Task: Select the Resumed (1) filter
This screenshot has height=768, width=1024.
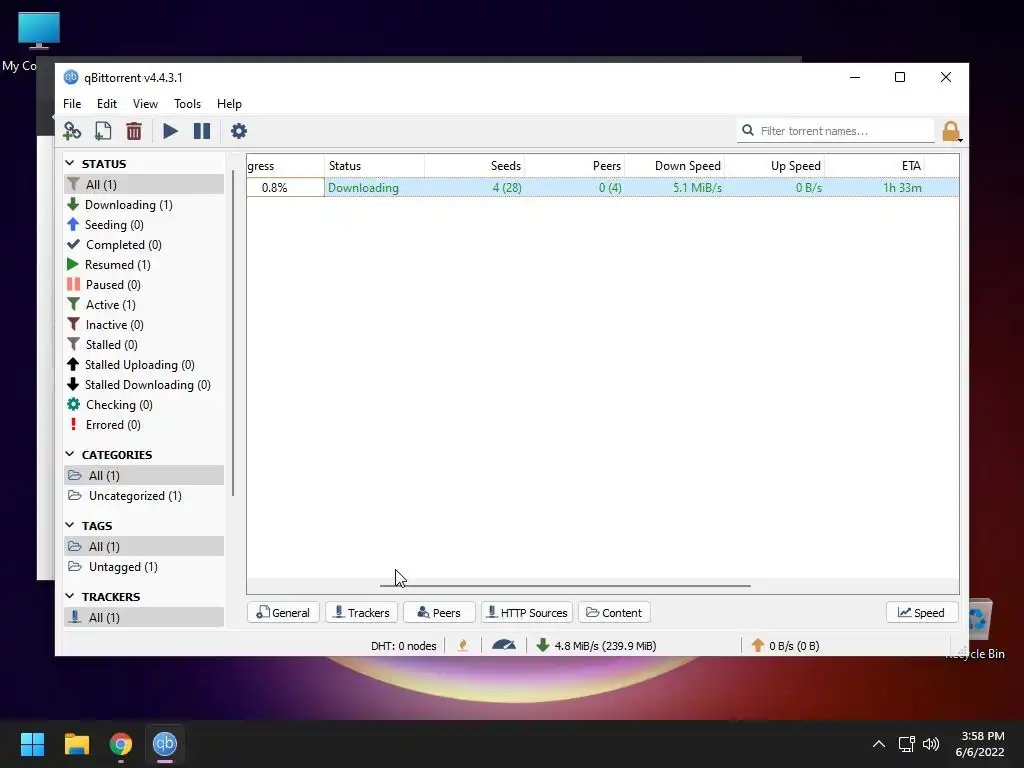Action: (144, 264)
